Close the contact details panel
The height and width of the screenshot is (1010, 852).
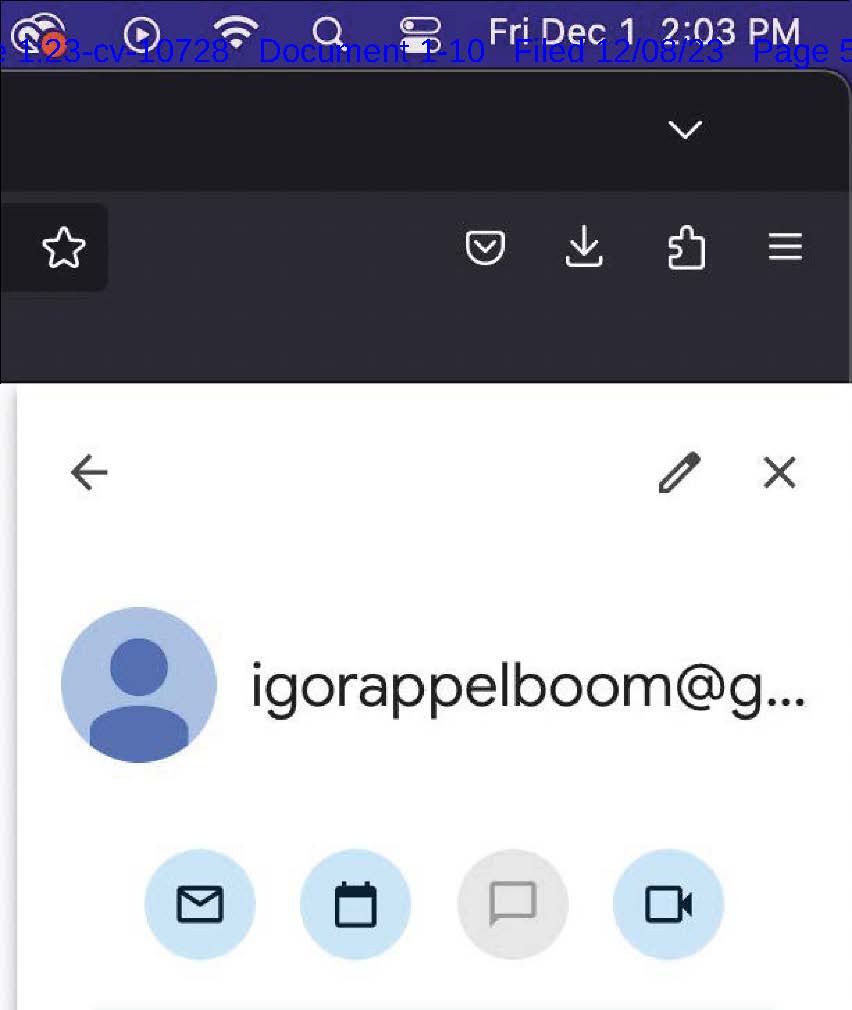click(779, 472)
